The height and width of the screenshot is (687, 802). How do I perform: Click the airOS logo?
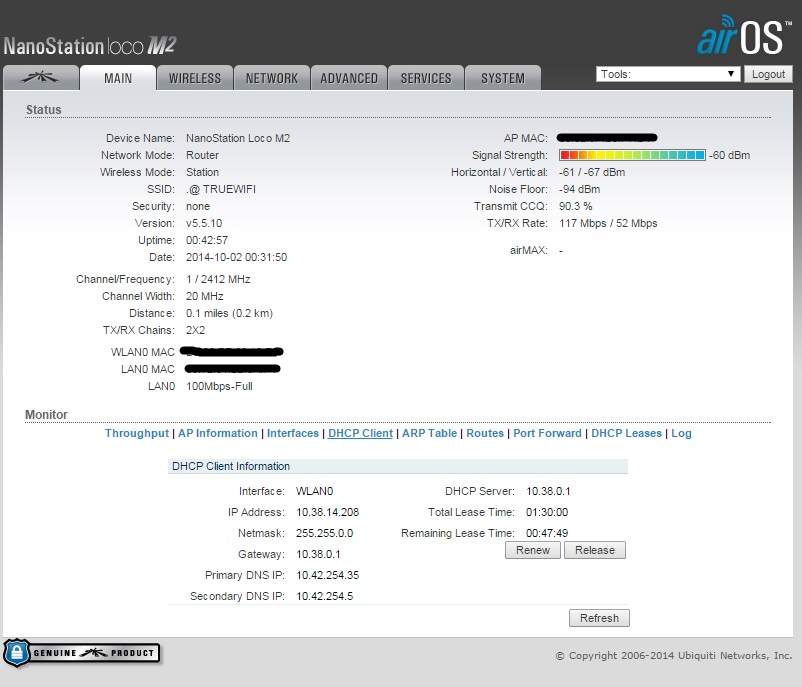click(x=744, y=35)
